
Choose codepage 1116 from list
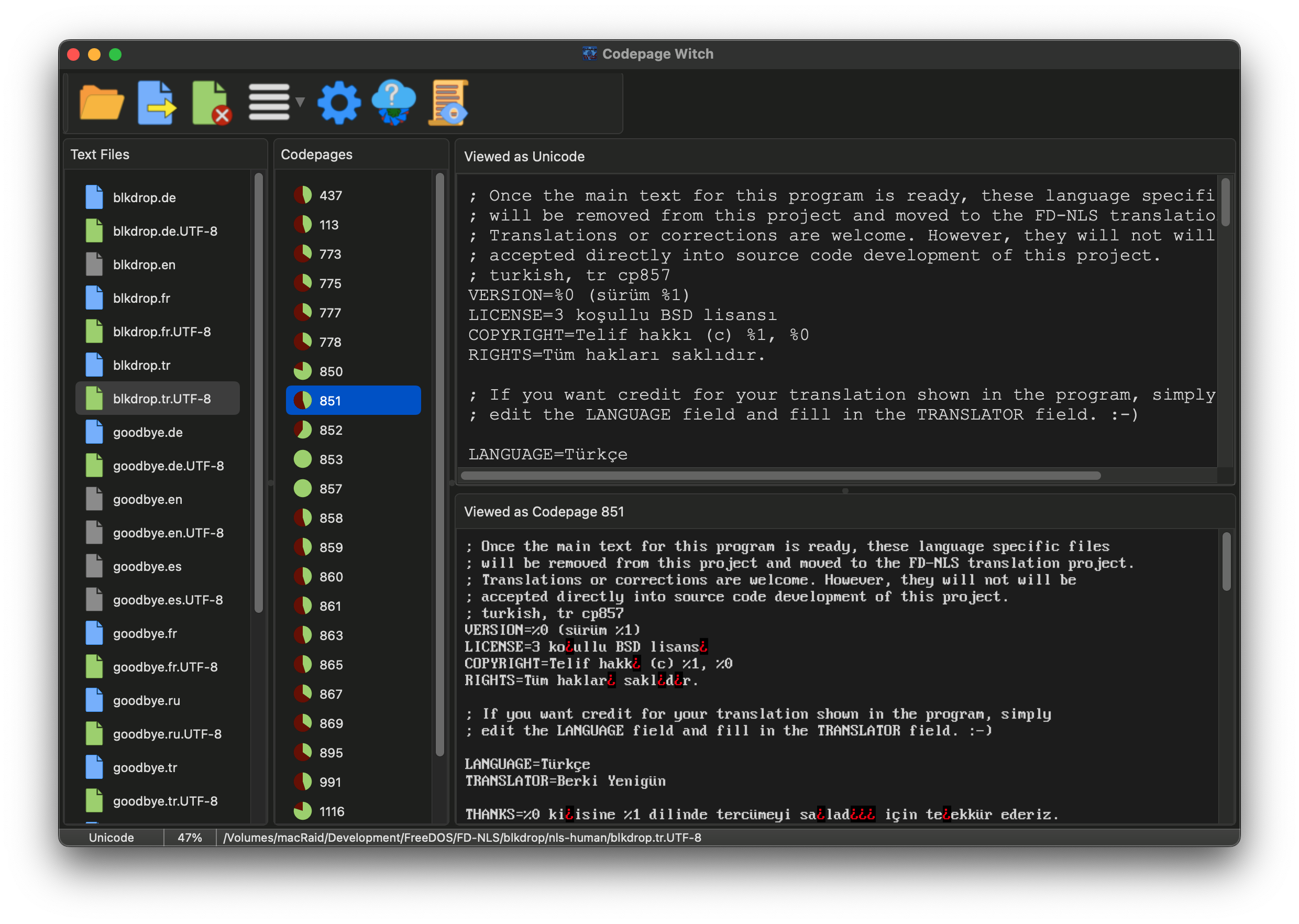332,811
